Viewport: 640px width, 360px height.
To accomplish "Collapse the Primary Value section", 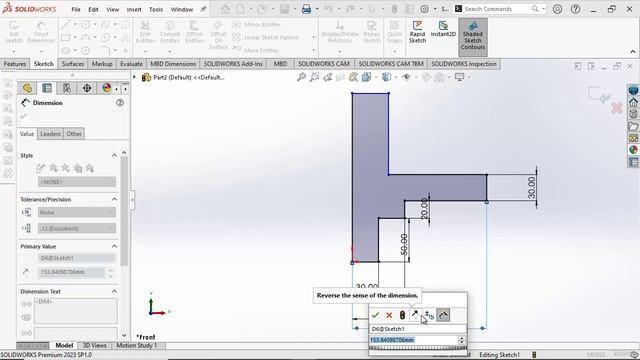I will (114, 246).
